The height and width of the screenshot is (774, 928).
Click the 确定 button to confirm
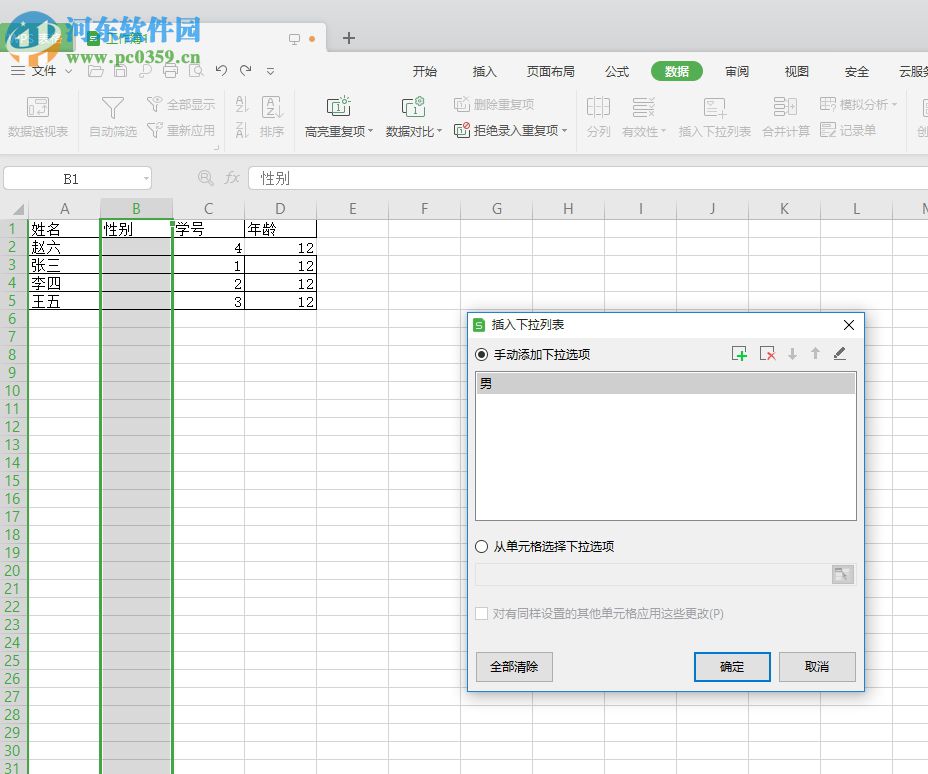click(732, 667)
